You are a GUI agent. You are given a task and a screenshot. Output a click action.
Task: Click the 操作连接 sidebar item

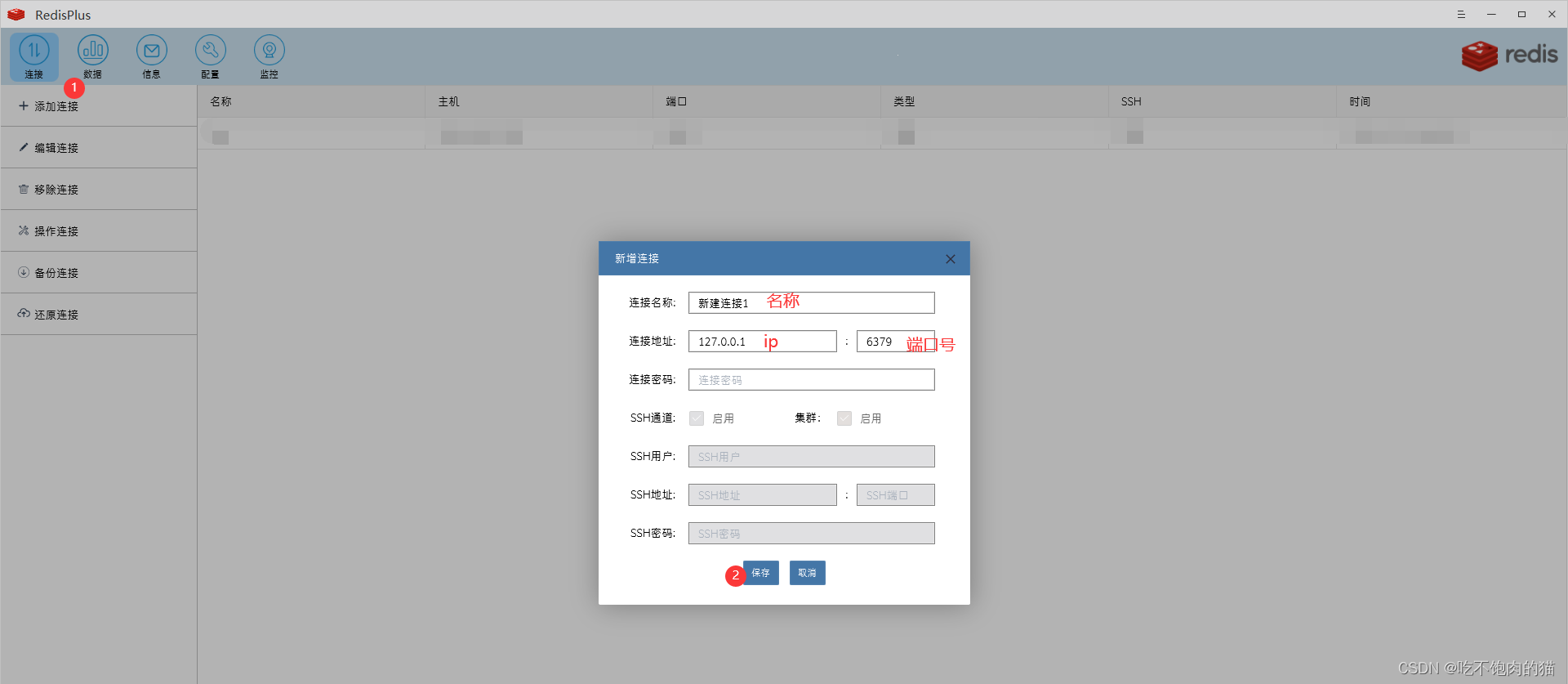coord(98,231)
